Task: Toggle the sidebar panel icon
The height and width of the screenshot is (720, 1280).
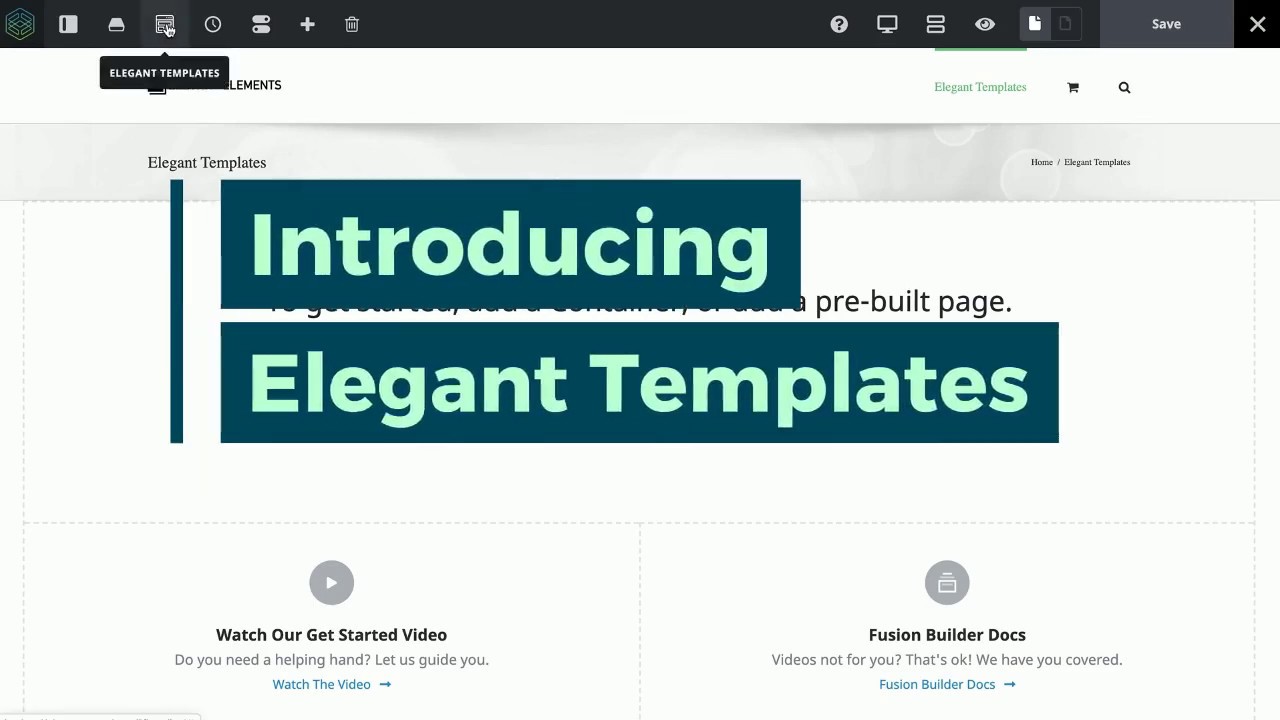Action: point(68,24)
